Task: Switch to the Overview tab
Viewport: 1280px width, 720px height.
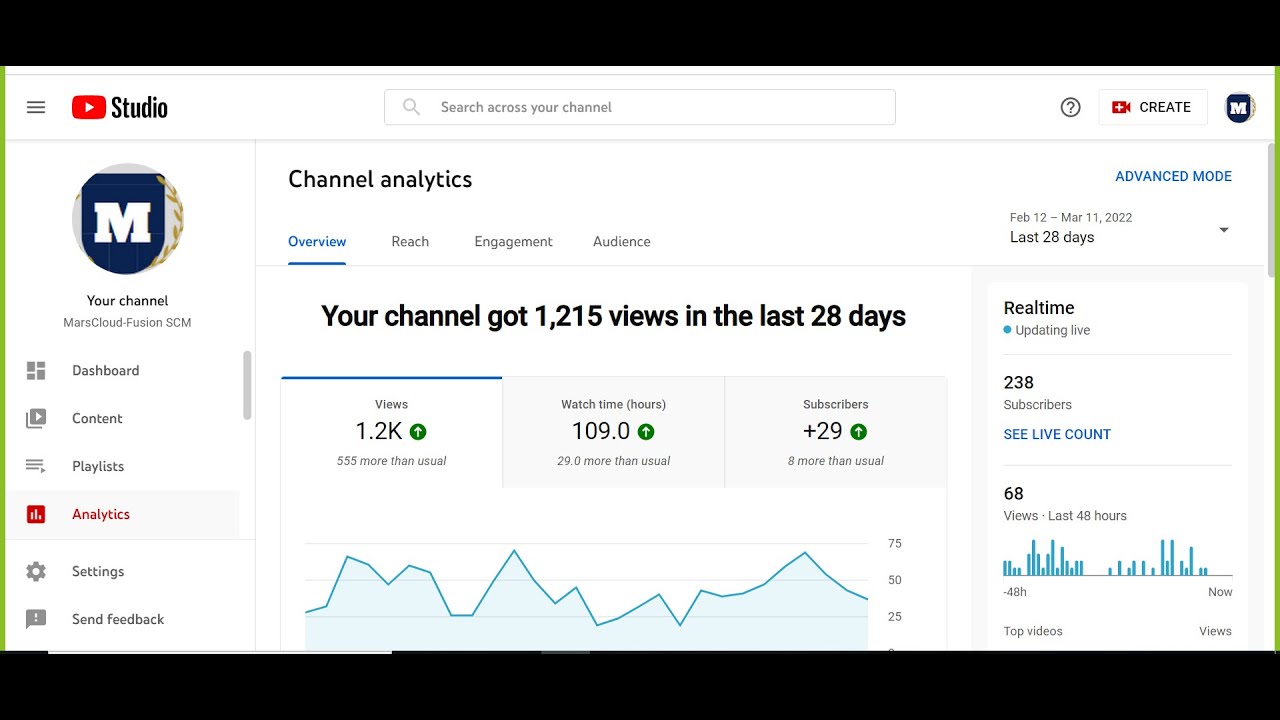Action: [317, 242]
